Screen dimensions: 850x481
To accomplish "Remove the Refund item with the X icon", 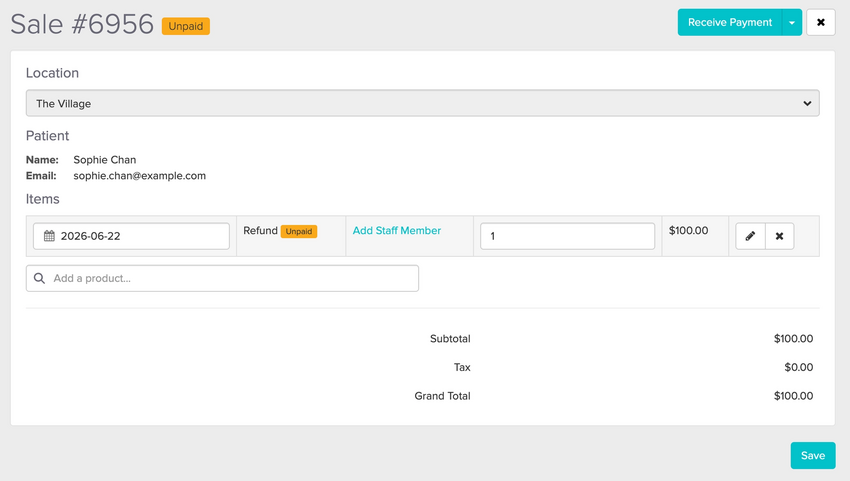I will point(780,236).
